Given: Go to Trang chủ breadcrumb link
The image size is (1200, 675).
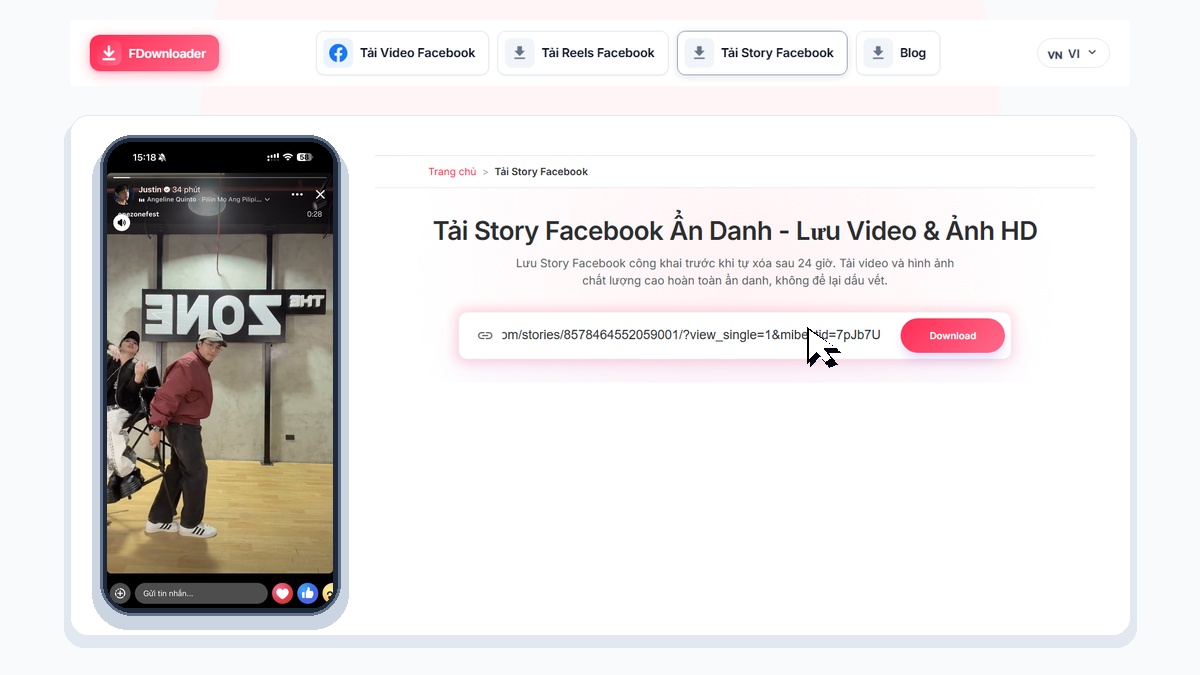Looking at the screenshot, I should click(x=452, y=172).
